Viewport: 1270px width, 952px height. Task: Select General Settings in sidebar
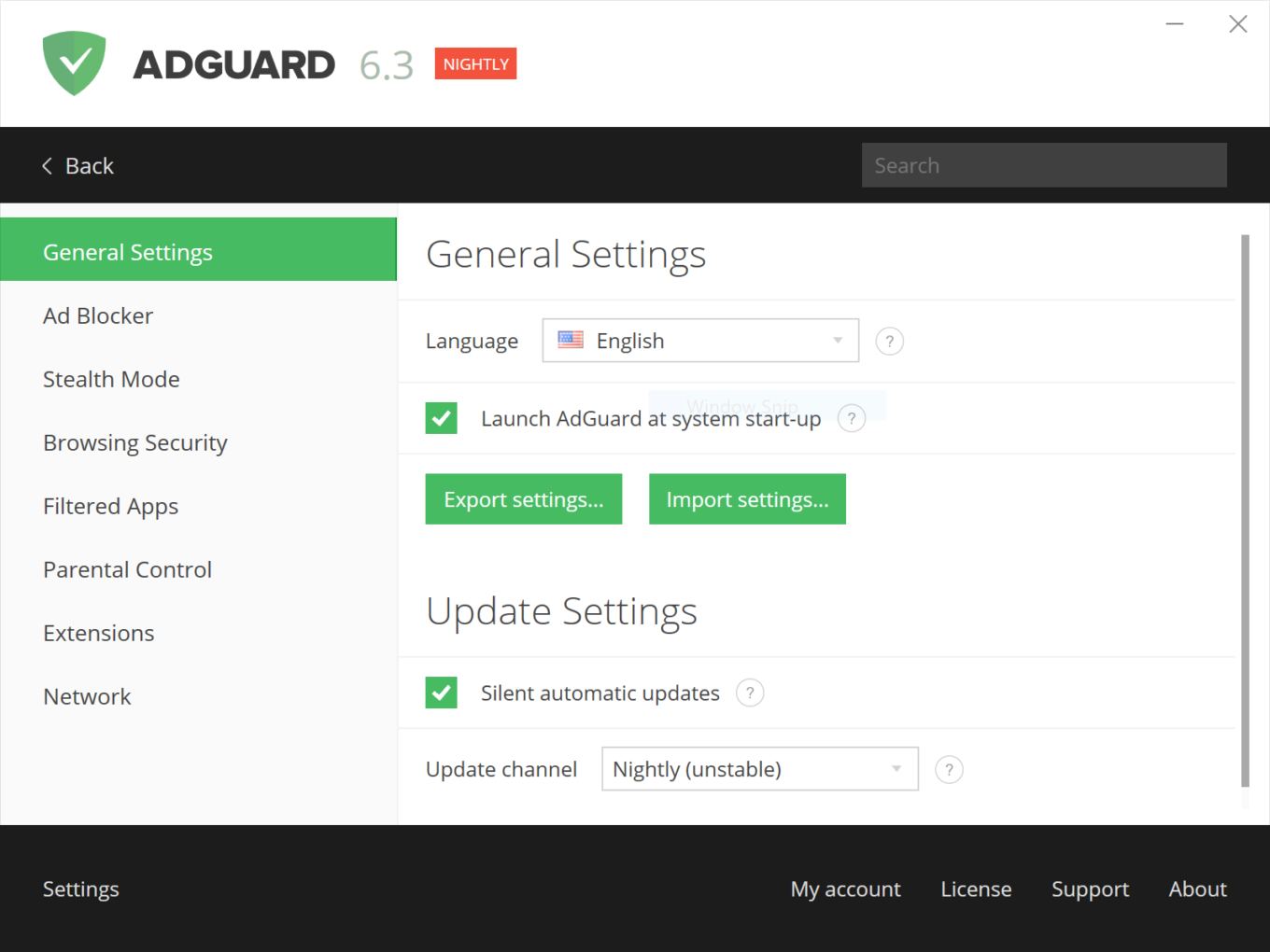pos(198,249)
